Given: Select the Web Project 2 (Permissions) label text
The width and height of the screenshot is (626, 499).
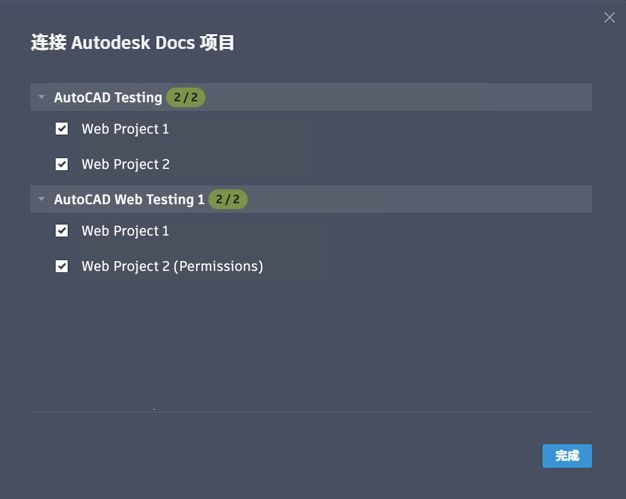Looking at the screenshot, I should tap(172, 266).
